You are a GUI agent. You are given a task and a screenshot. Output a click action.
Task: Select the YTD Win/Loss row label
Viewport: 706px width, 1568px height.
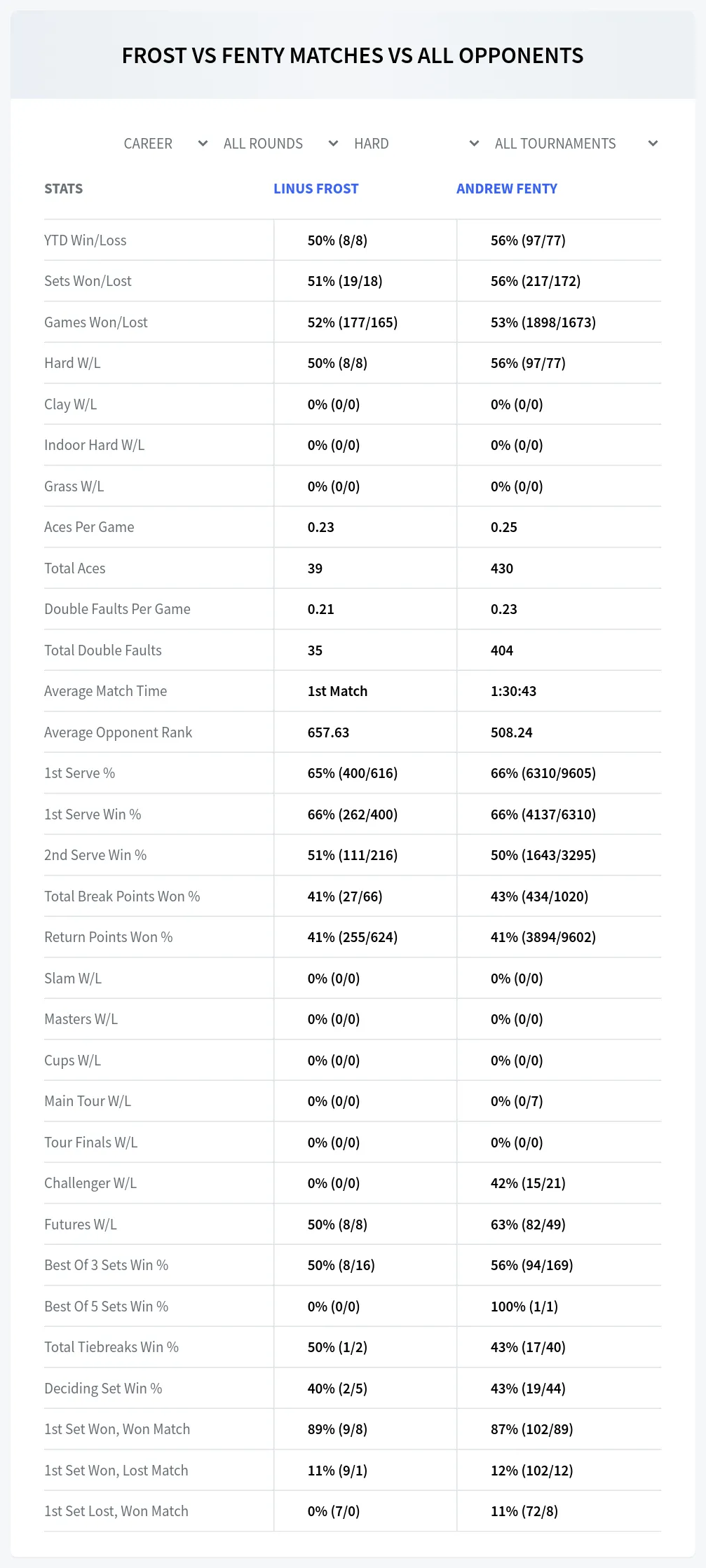pos(86,240)
